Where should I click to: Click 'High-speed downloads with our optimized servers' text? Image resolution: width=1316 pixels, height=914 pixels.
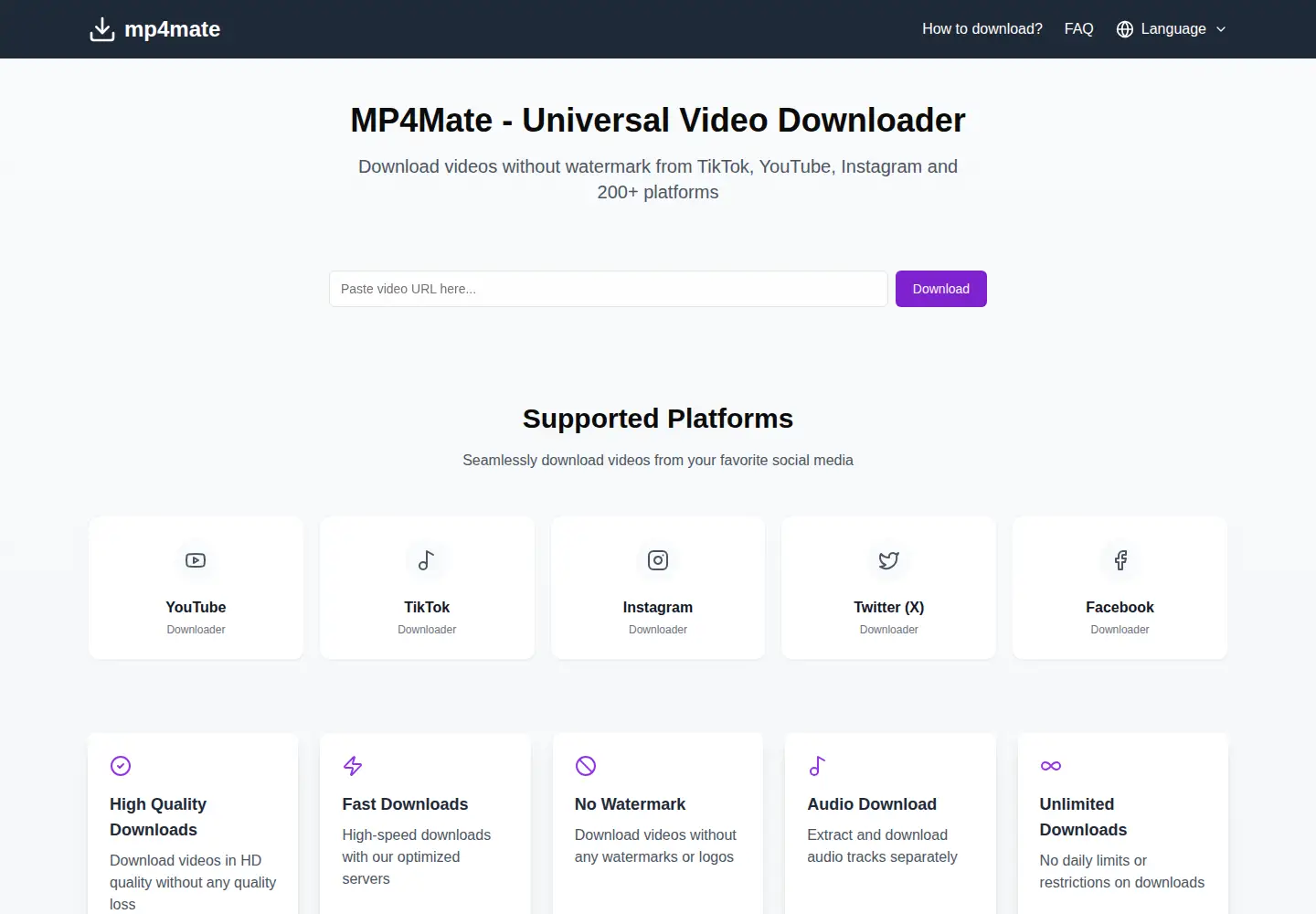tap(417, 856)
